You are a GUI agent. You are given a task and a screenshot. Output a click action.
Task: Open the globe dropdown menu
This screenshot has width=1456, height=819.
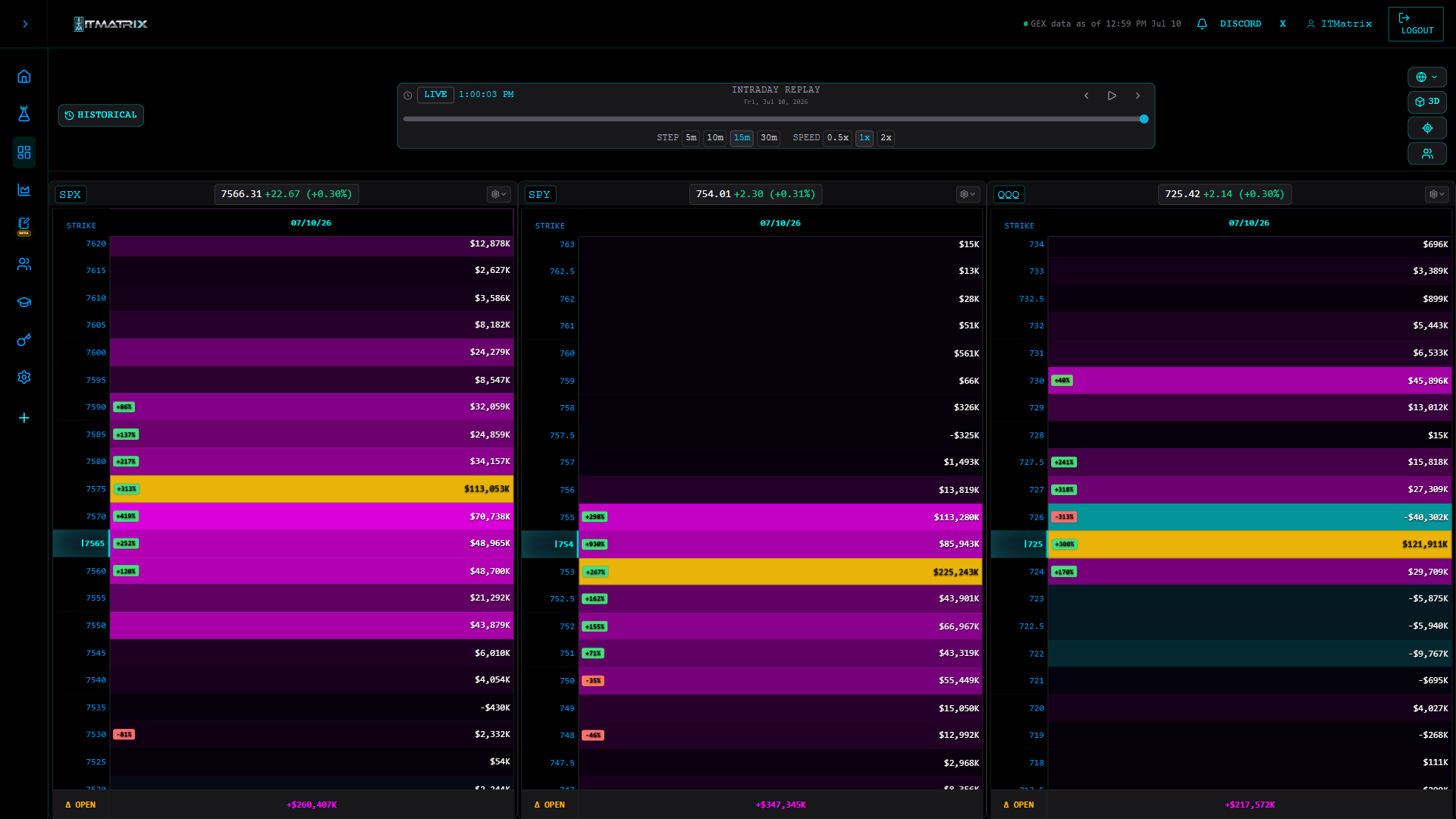[1427, 77]
